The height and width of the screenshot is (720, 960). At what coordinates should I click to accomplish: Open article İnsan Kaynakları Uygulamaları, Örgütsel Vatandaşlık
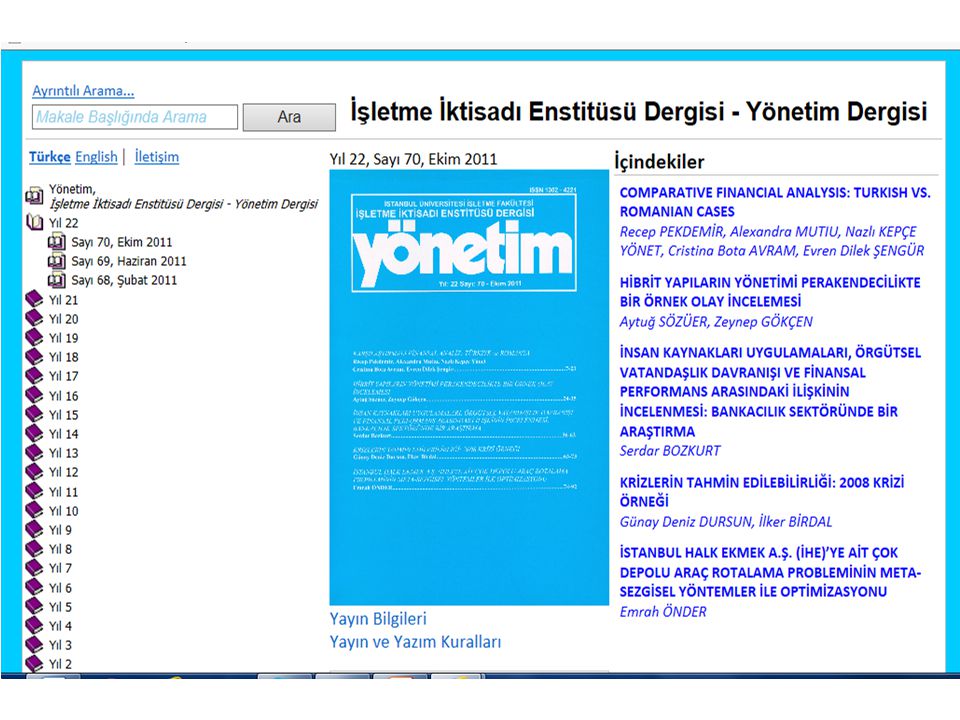[x=770, y=392]
